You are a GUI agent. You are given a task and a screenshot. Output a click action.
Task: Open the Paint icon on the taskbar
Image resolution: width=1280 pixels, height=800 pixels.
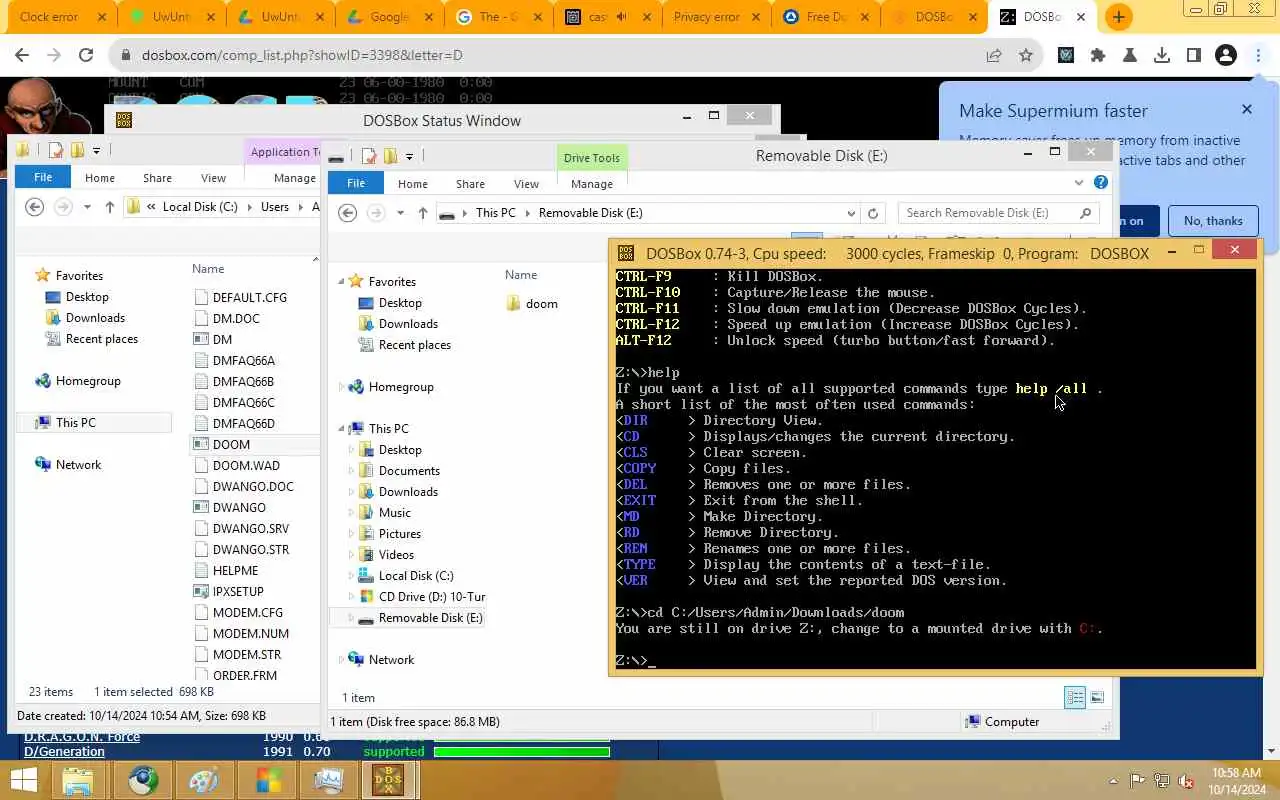click(204, 780)
